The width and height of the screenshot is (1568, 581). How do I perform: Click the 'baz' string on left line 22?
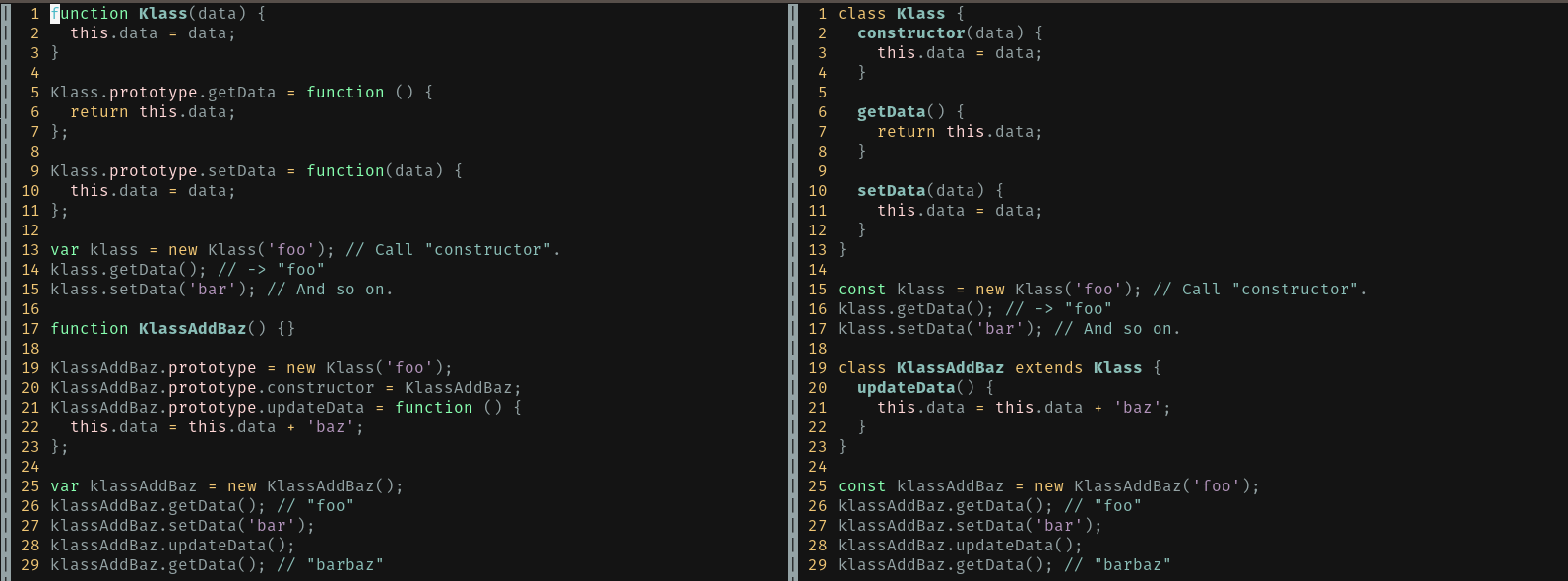(330, 427)
